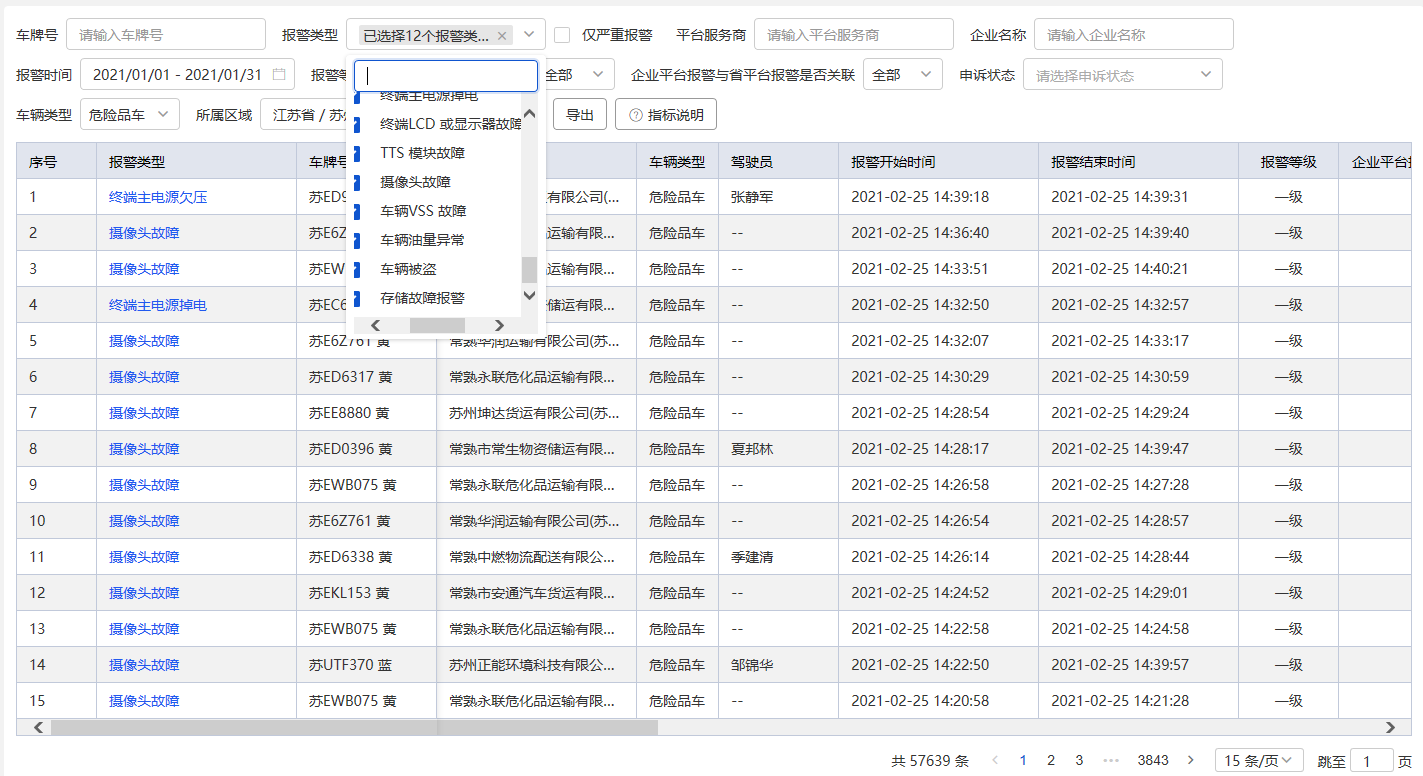This screenshot has height=776, width=1423.
Task: Click the table horizontal scrollbar thumb
Action: 355,727
